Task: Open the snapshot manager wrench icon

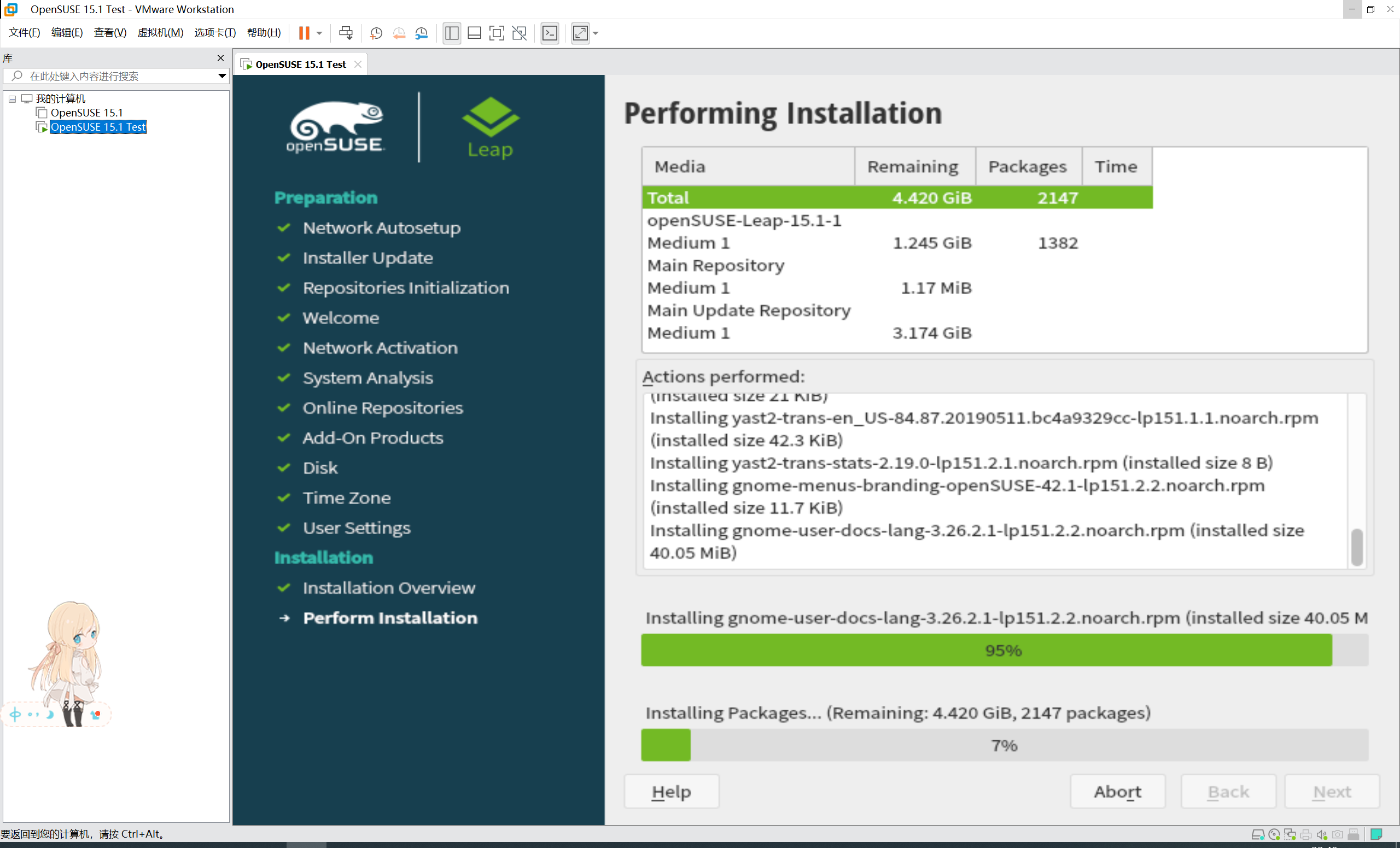Action: point(422,33)
